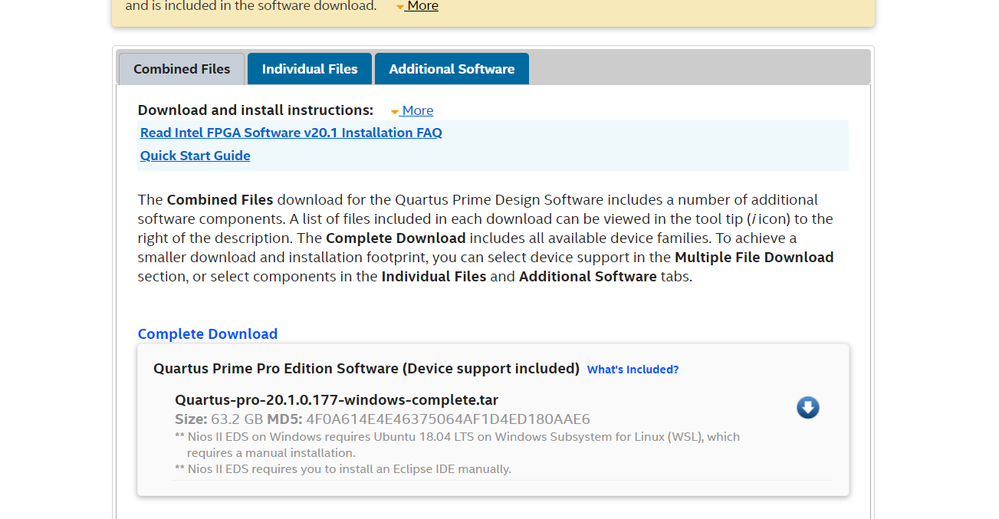Screen dimensions: 999x519
Task: Click the What's Included? link
Action: point(633,370)
